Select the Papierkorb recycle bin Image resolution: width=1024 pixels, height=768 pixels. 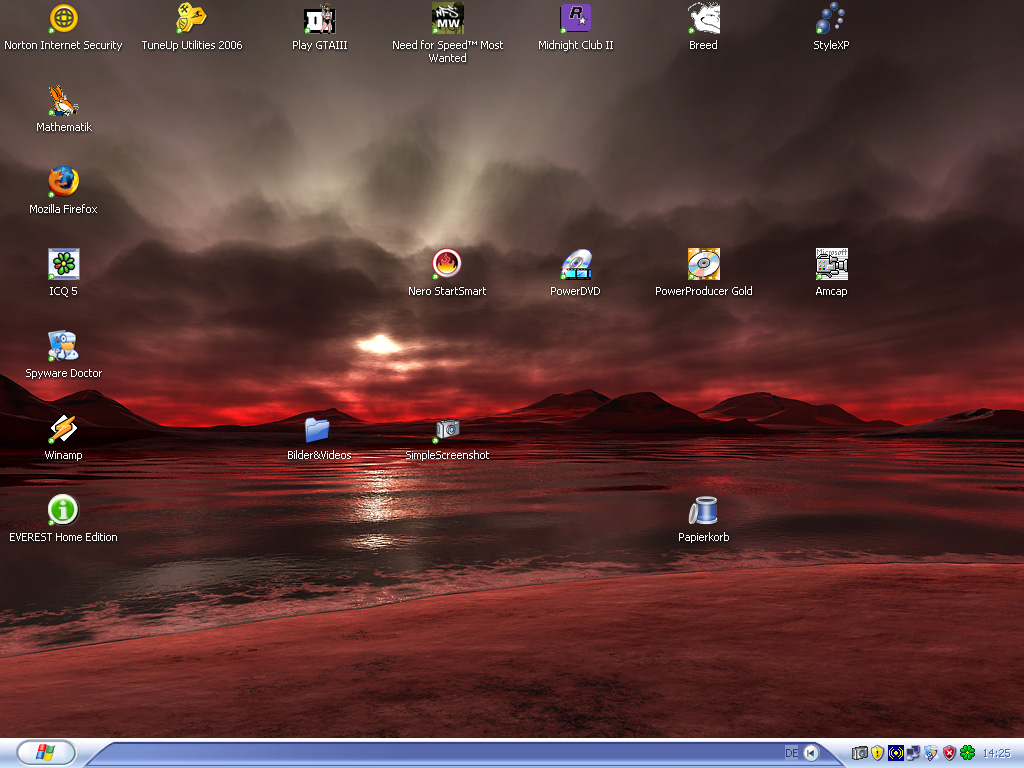pos(703,512)
